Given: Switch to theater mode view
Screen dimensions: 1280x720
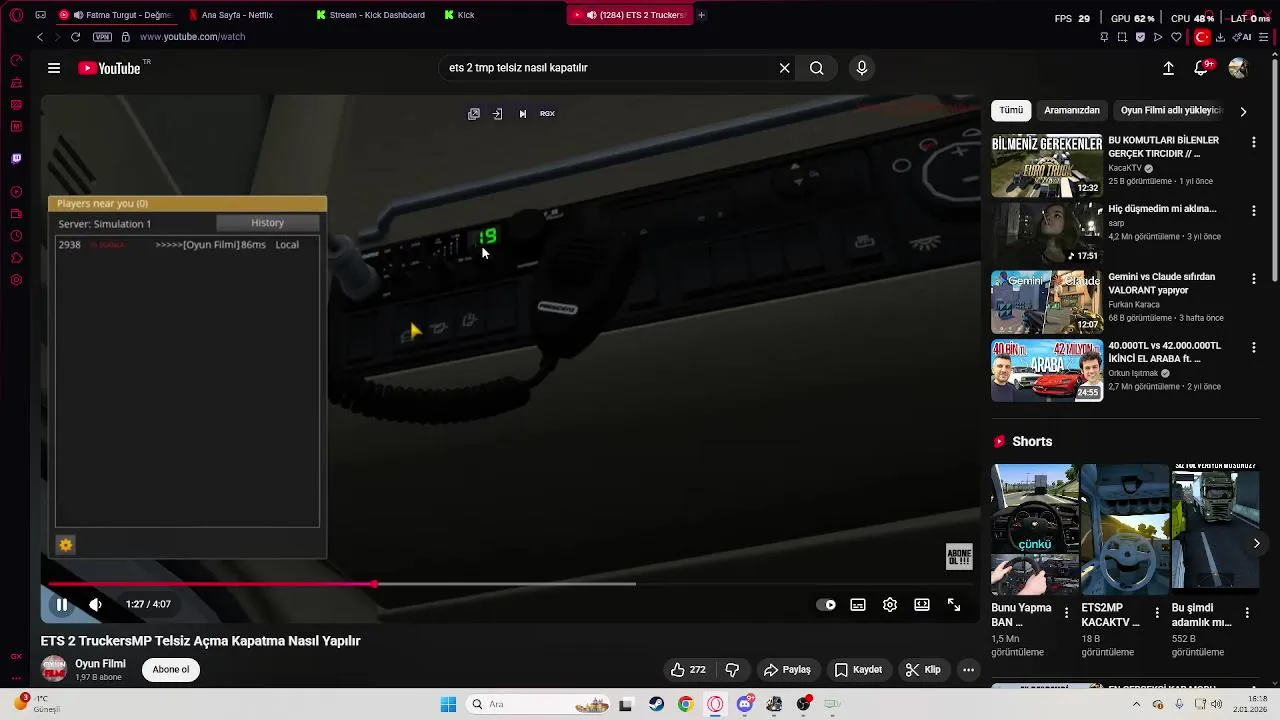Looking at the screenshot, I should (x=922, y=604).
